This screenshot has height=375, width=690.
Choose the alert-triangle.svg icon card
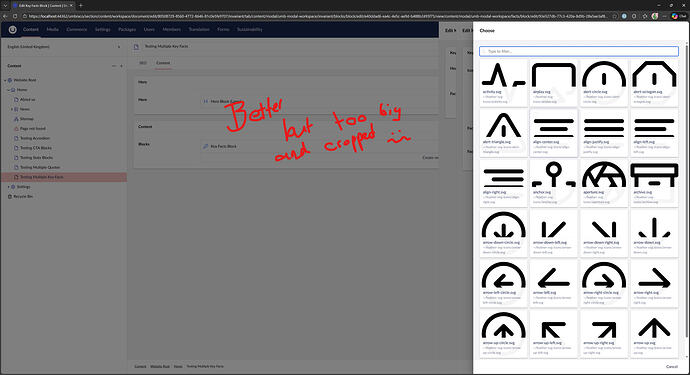click(x=503, y=133)
